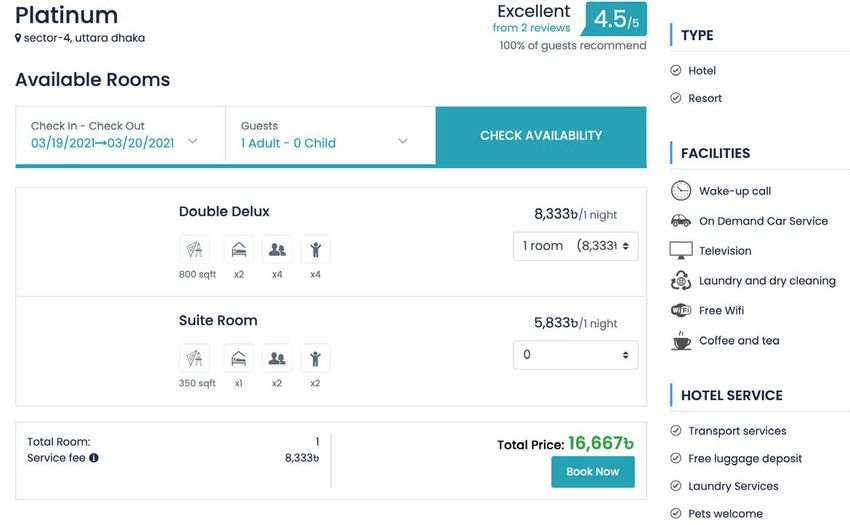Open the Suite Room quantity dropdown

576,355
